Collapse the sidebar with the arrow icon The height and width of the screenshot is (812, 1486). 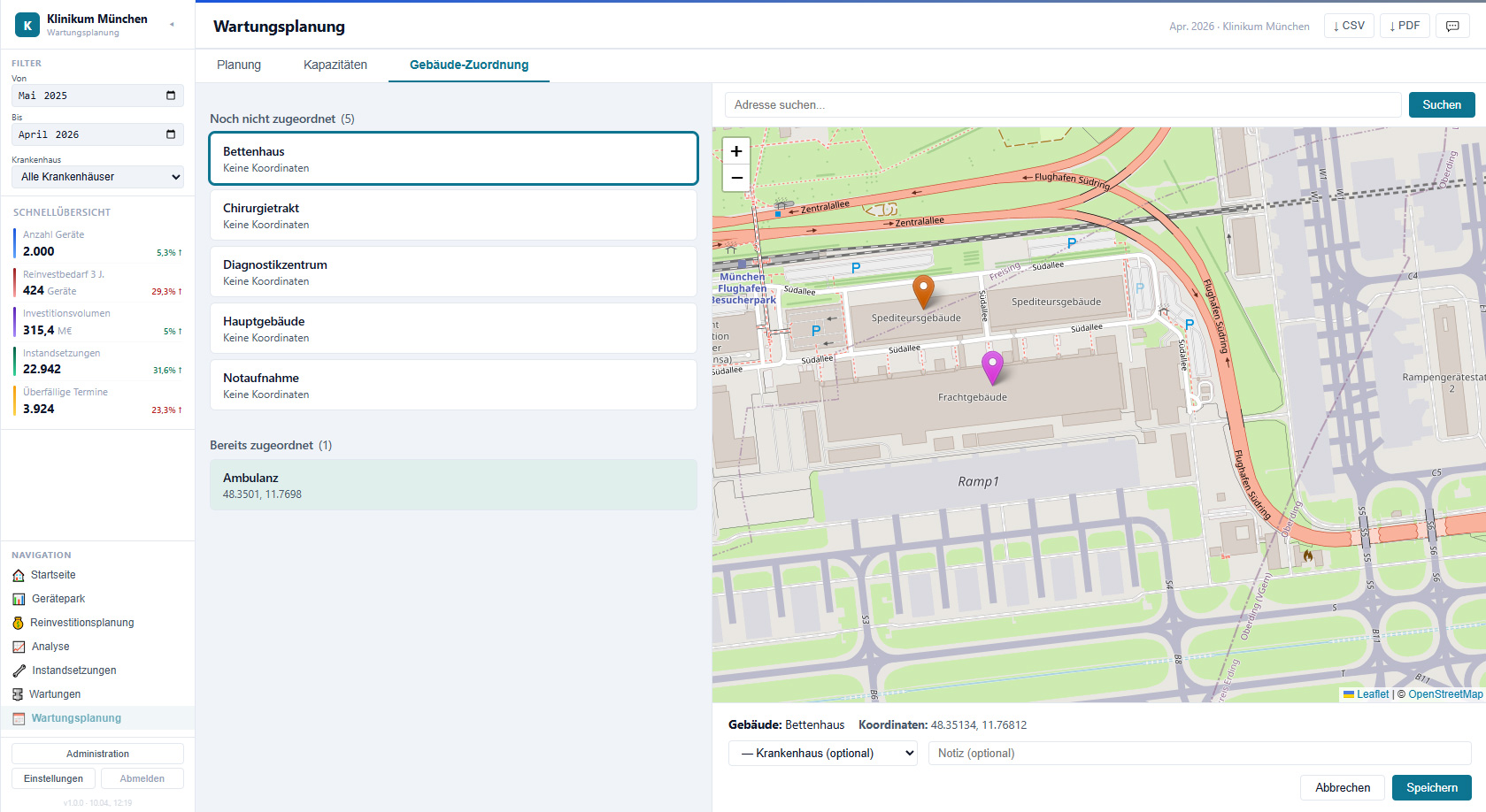coord(172,25)
